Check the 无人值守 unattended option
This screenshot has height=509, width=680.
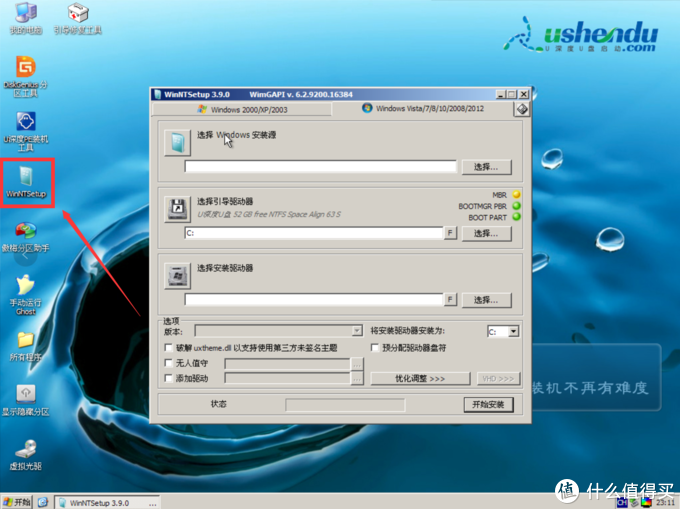click(x=168, y=363)
